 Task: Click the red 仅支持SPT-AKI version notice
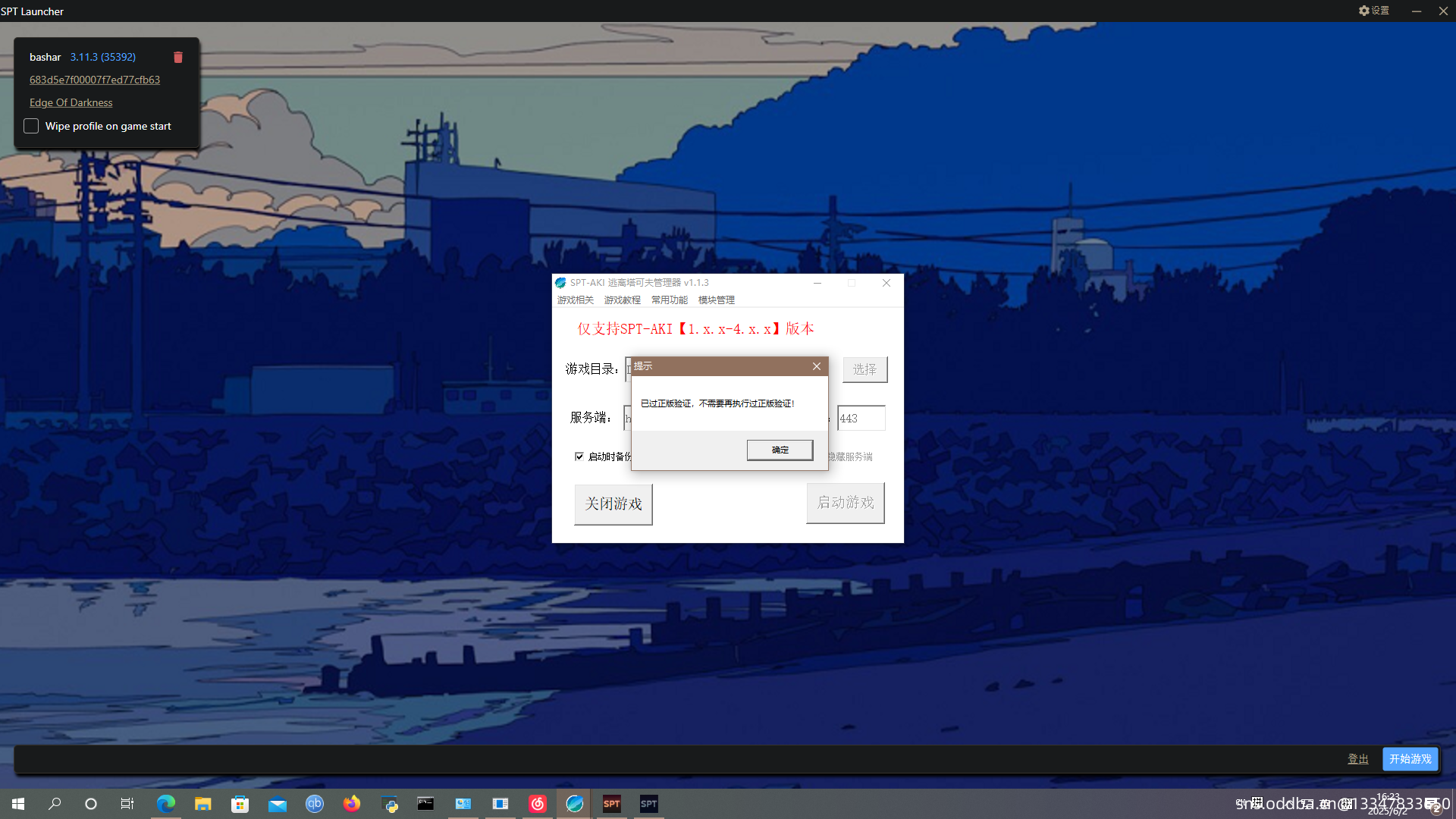[695, 329]
